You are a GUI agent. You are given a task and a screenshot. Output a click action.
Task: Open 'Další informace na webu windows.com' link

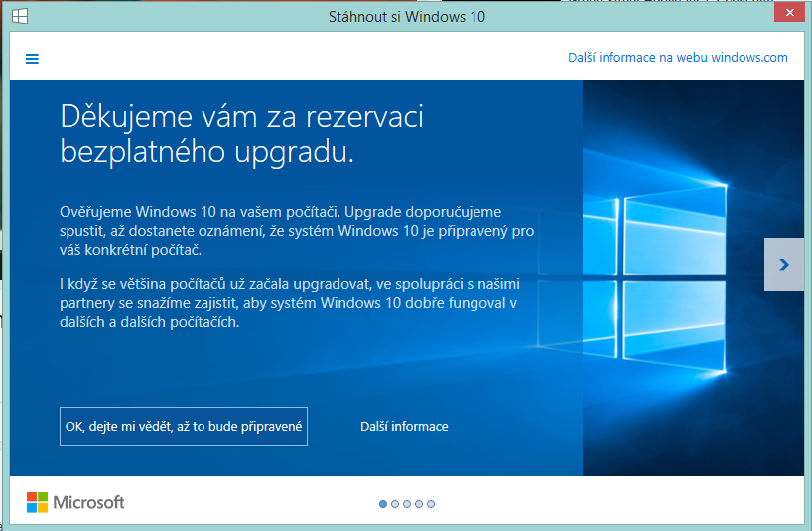[x=677, y=58]
